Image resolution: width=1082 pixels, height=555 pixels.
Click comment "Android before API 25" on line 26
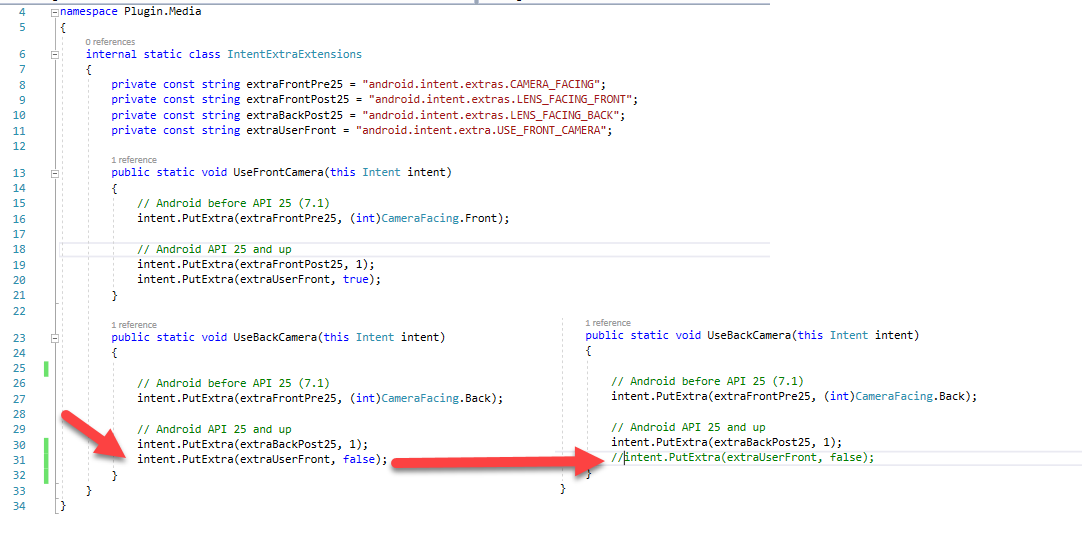pyautogui.click(x=233, y=383)
